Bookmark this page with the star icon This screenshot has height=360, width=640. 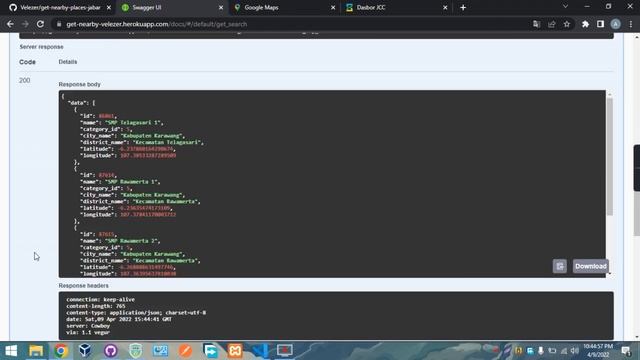coord(567,24)
